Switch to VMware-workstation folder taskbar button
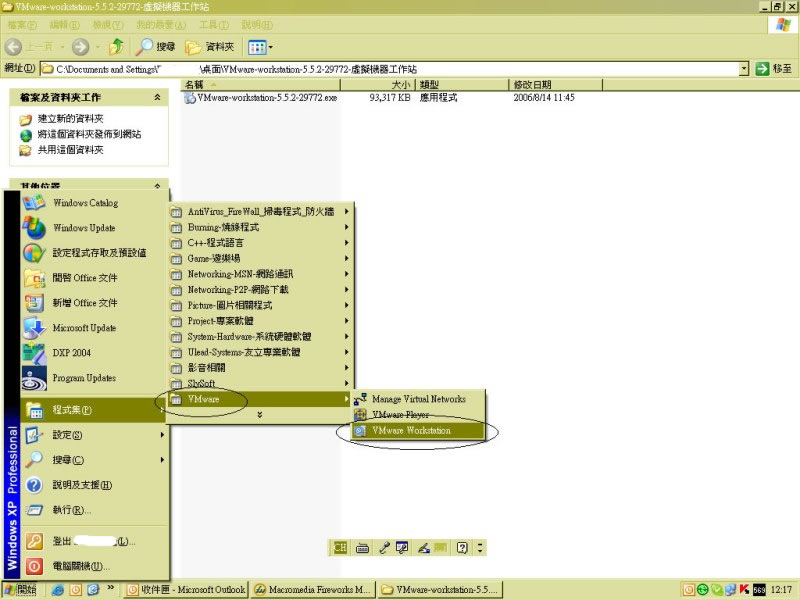This screenshot has width=800, height=600. (x=440, y=589)
